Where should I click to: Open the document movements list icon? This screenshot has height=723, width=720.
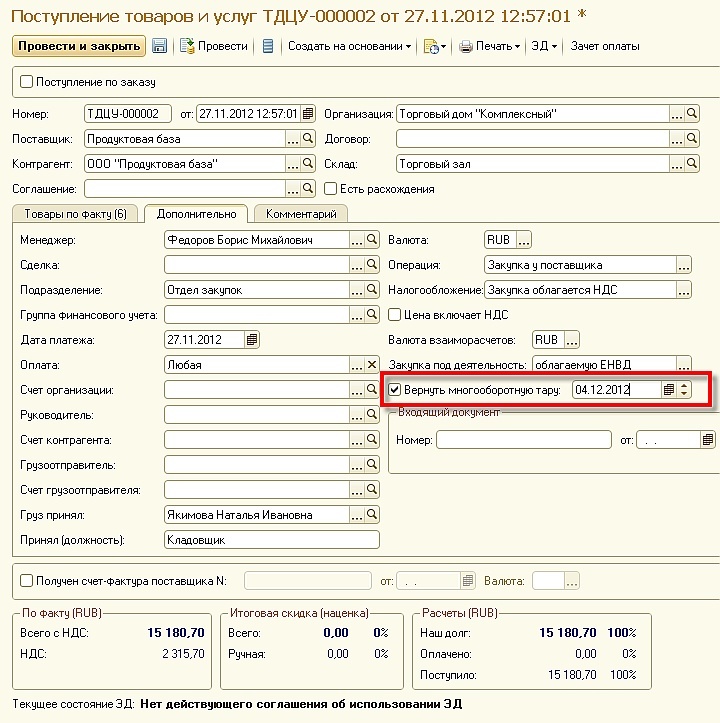coord(268,46)
